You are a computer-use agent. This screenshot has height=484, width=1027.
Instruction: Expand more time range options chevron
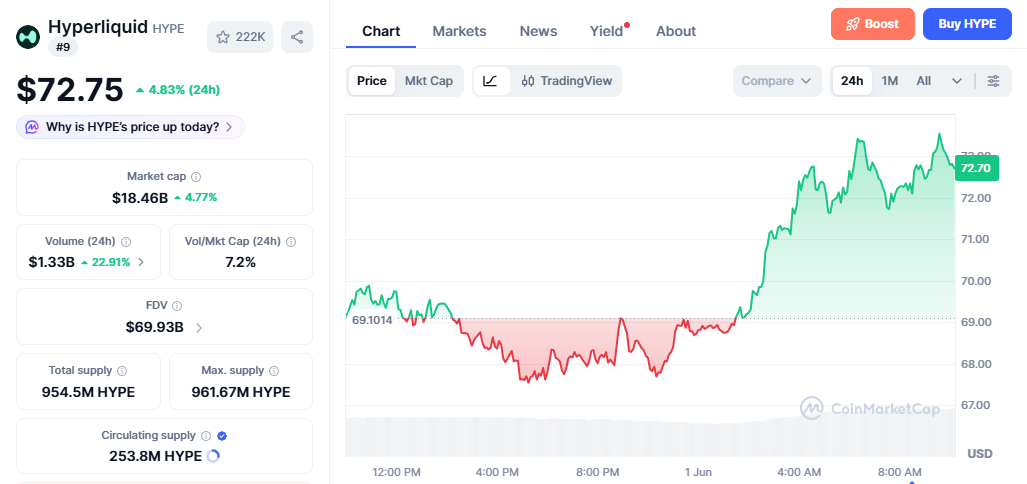(x=957, y=81)
